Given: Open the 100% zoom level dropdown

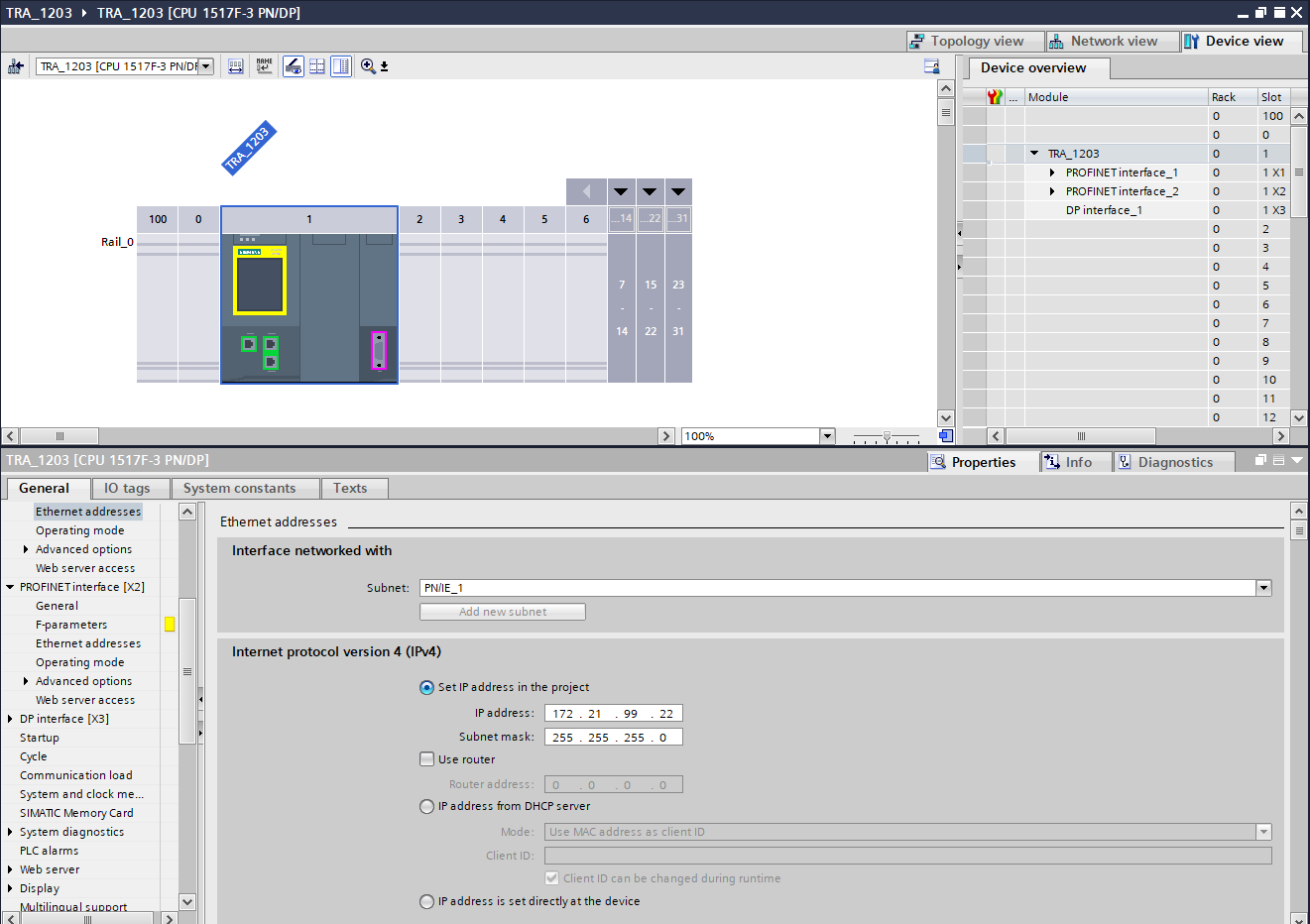Looking at the screenshot, I should pos(827,436).
